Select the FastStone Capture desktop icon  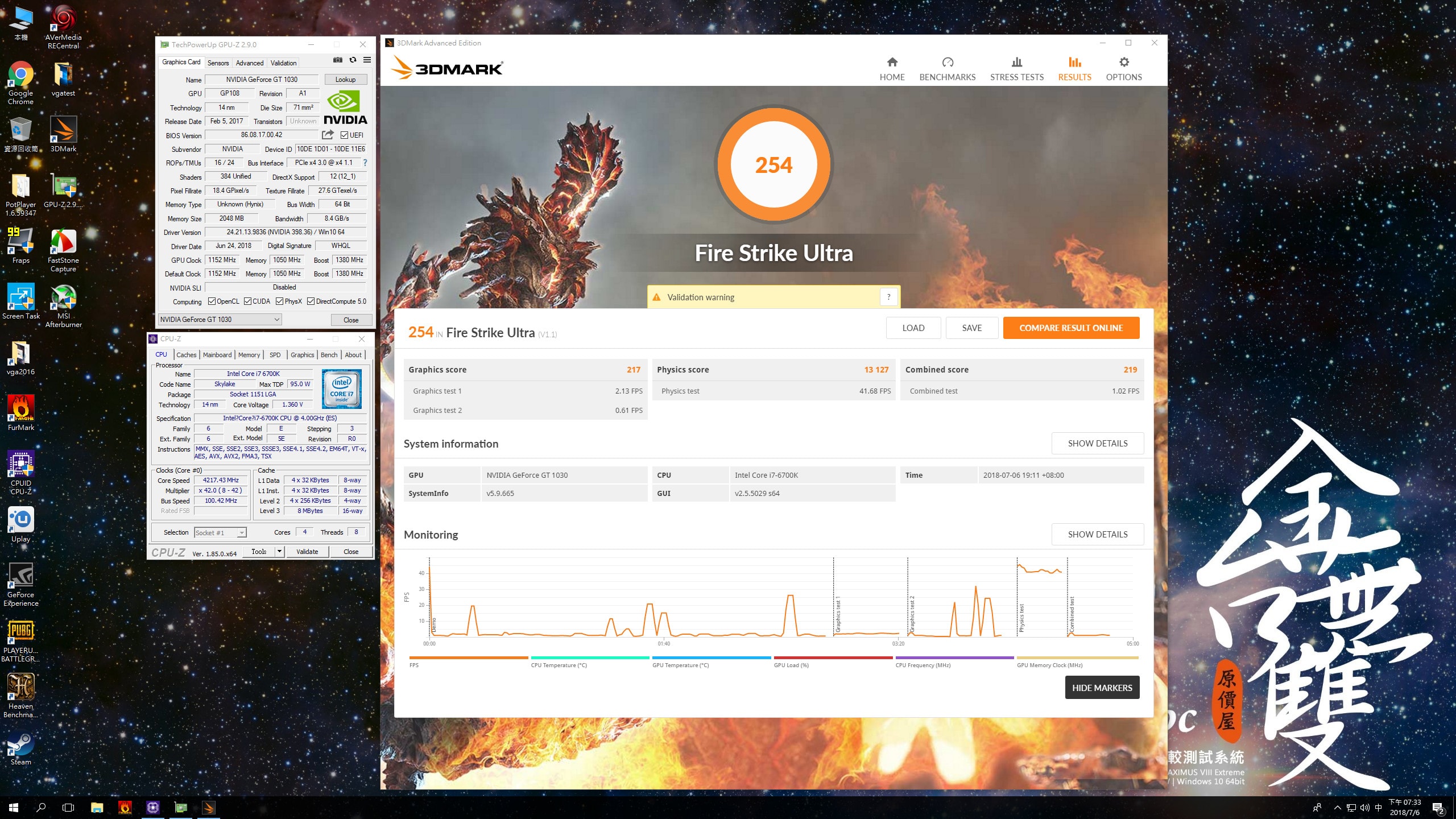pos(63,250)
